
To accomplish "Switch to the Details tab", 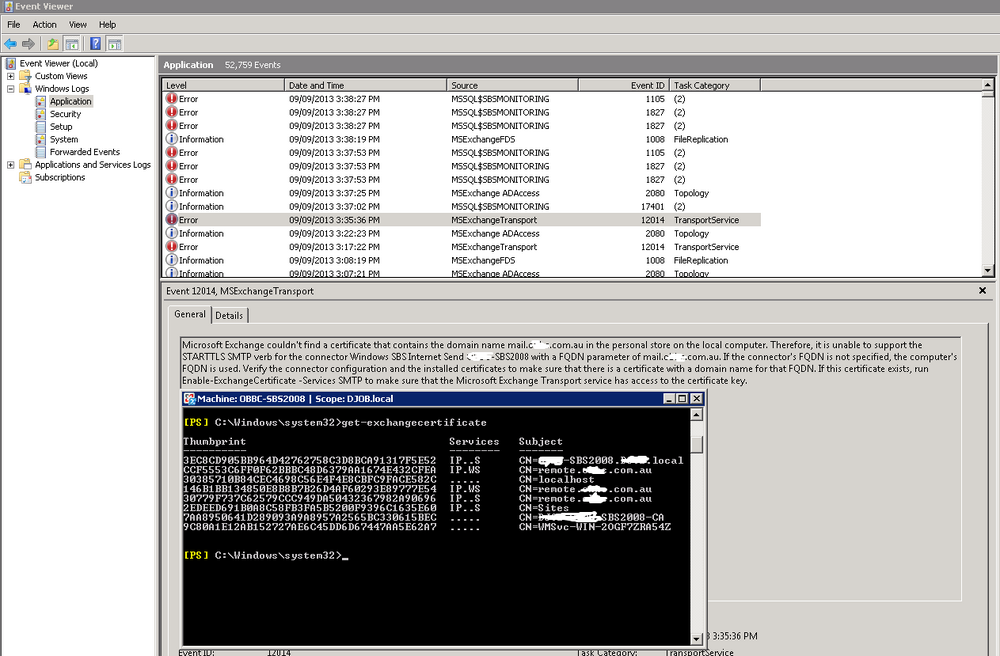I will [x=229, y=316].
